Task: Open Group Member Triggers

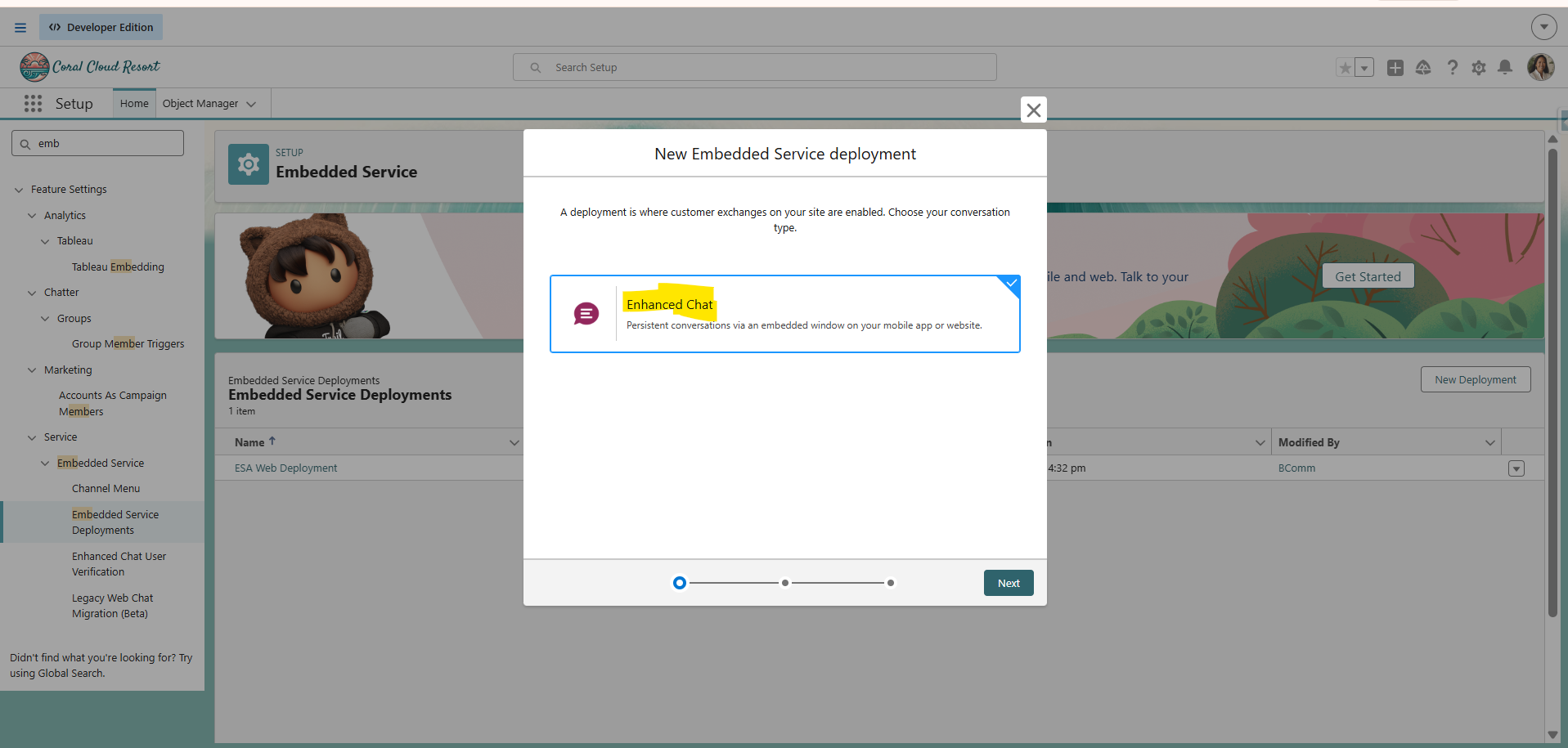Action: (x=128, y=344)
